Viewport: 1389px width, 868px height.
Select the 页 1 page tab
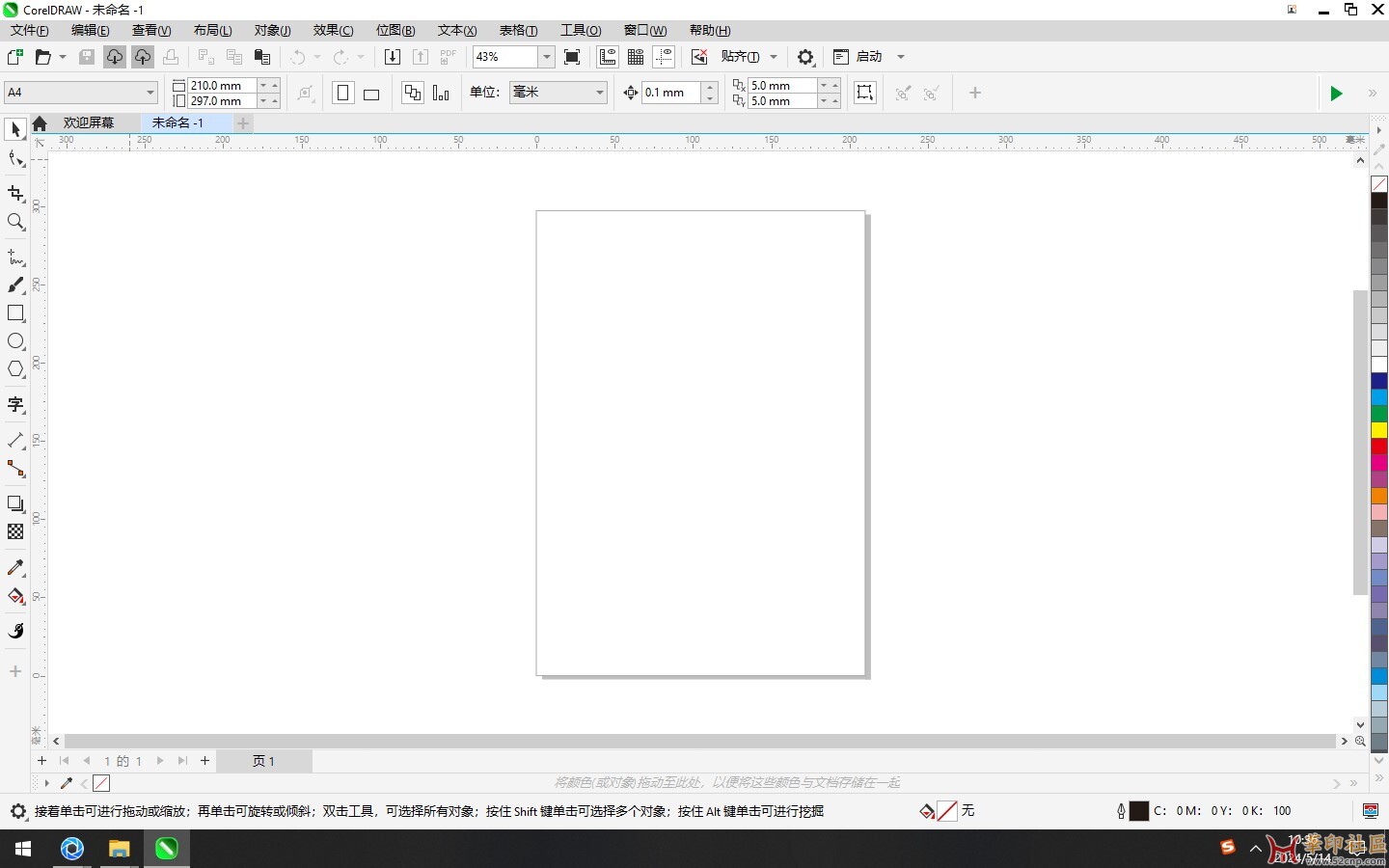(x=263, y=761)
